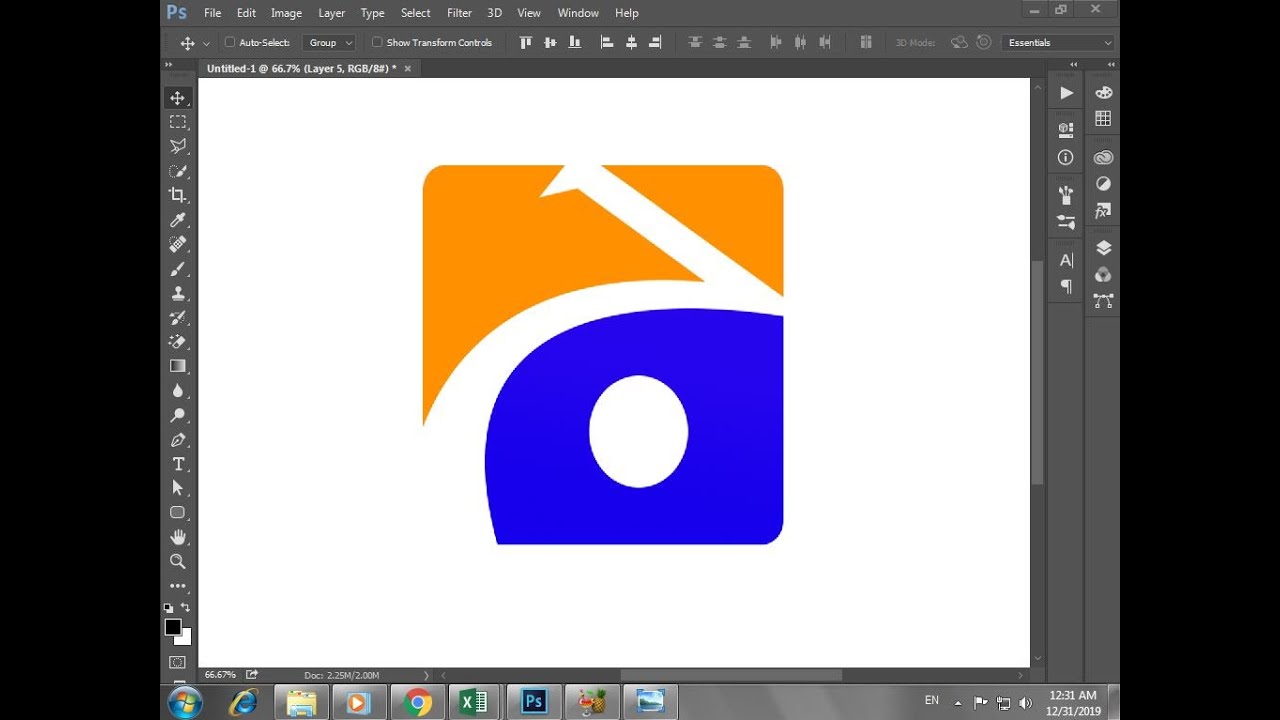Select the Polygonal Lasso tool
The height and width of the screenshot is (720, 1280).
tap(178, 146)
